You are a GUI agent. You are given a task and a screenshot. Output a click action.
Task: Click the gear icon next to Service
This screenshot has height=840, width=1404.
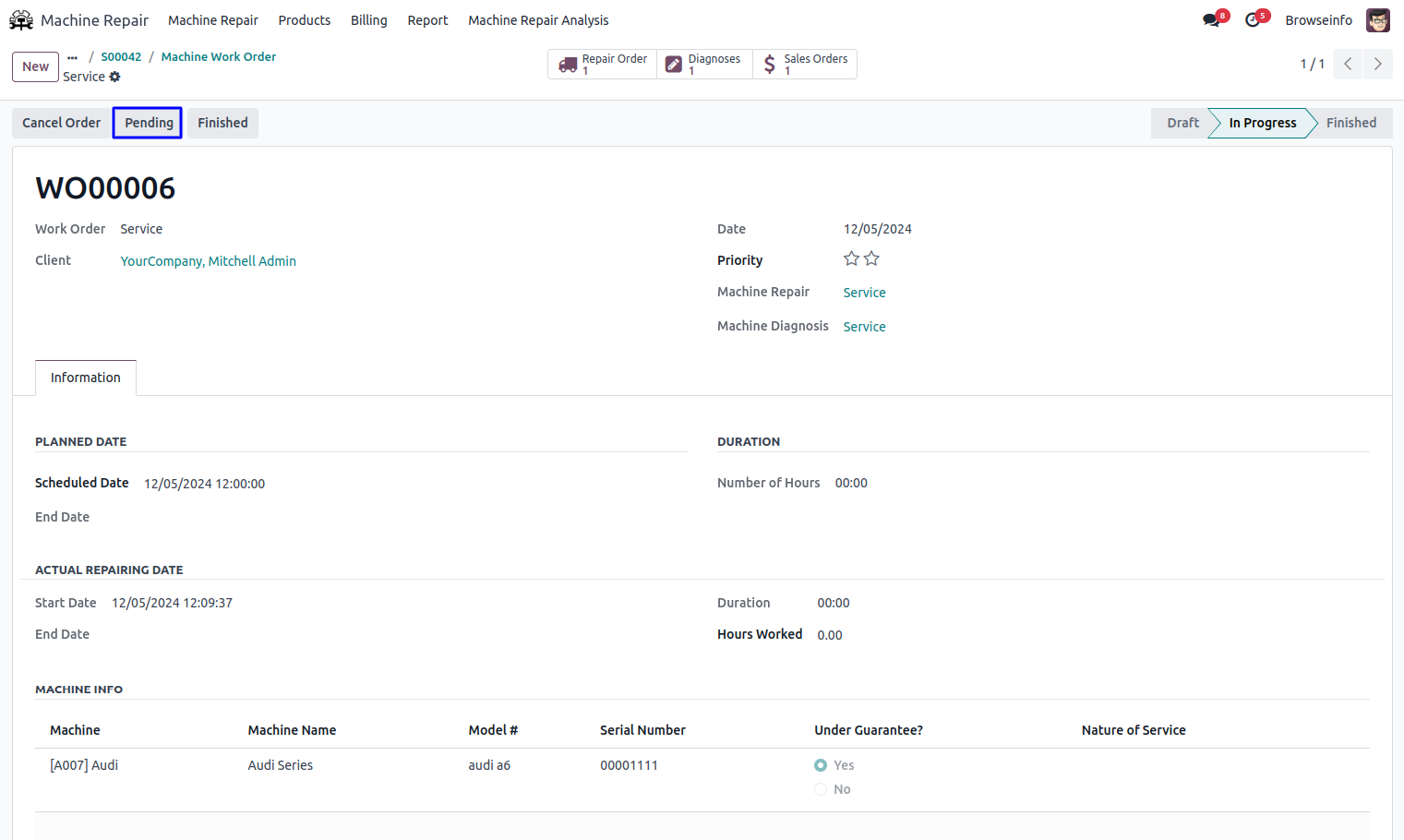coord(115,78)
